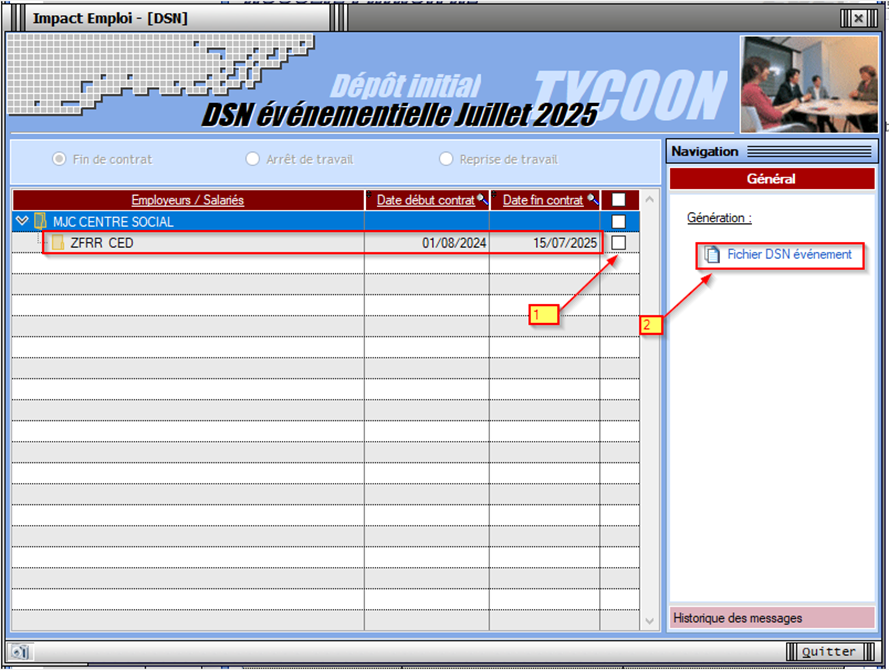Click the Fichier DSN événement document icon
The image size is (889, 670).
point(712,255)
